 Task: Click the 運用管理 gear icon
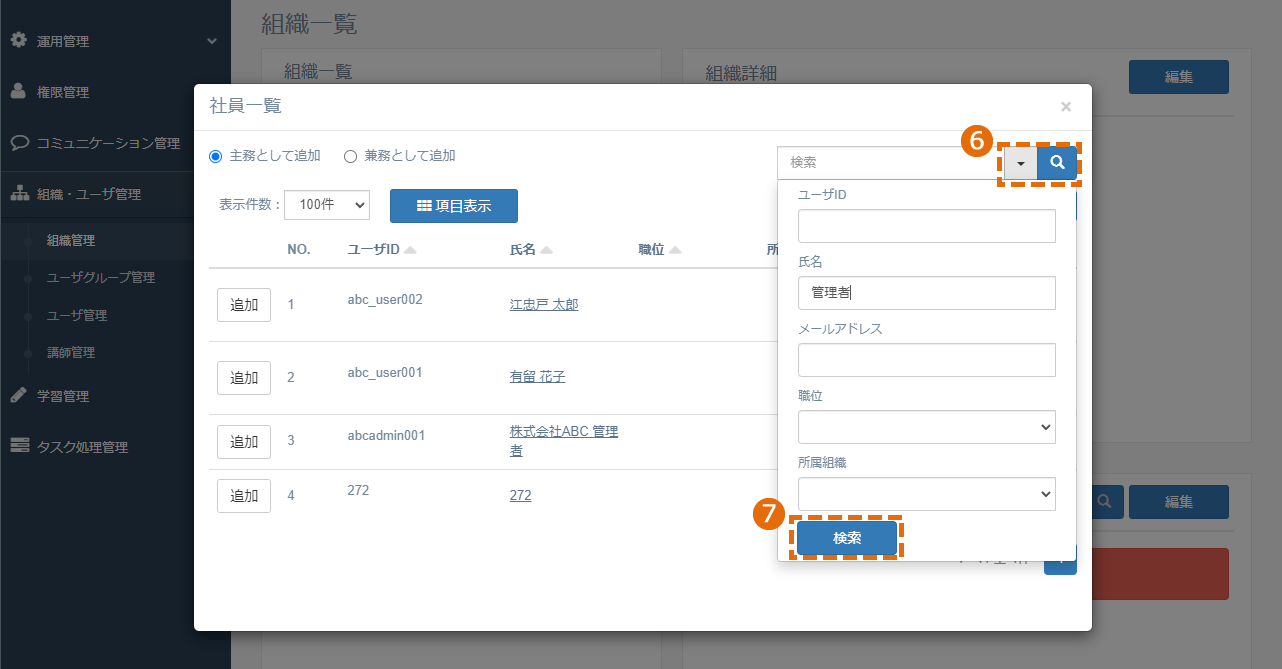point(18,40)
